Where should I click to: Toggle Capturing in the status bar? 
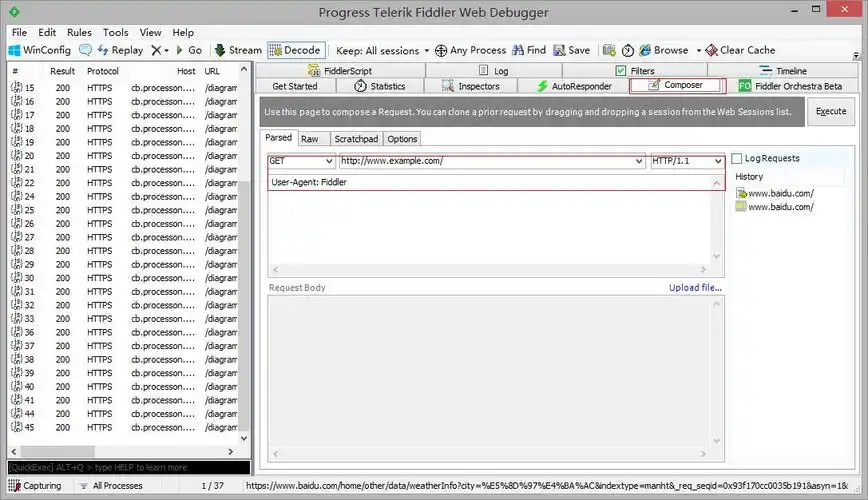pos(35,486)
